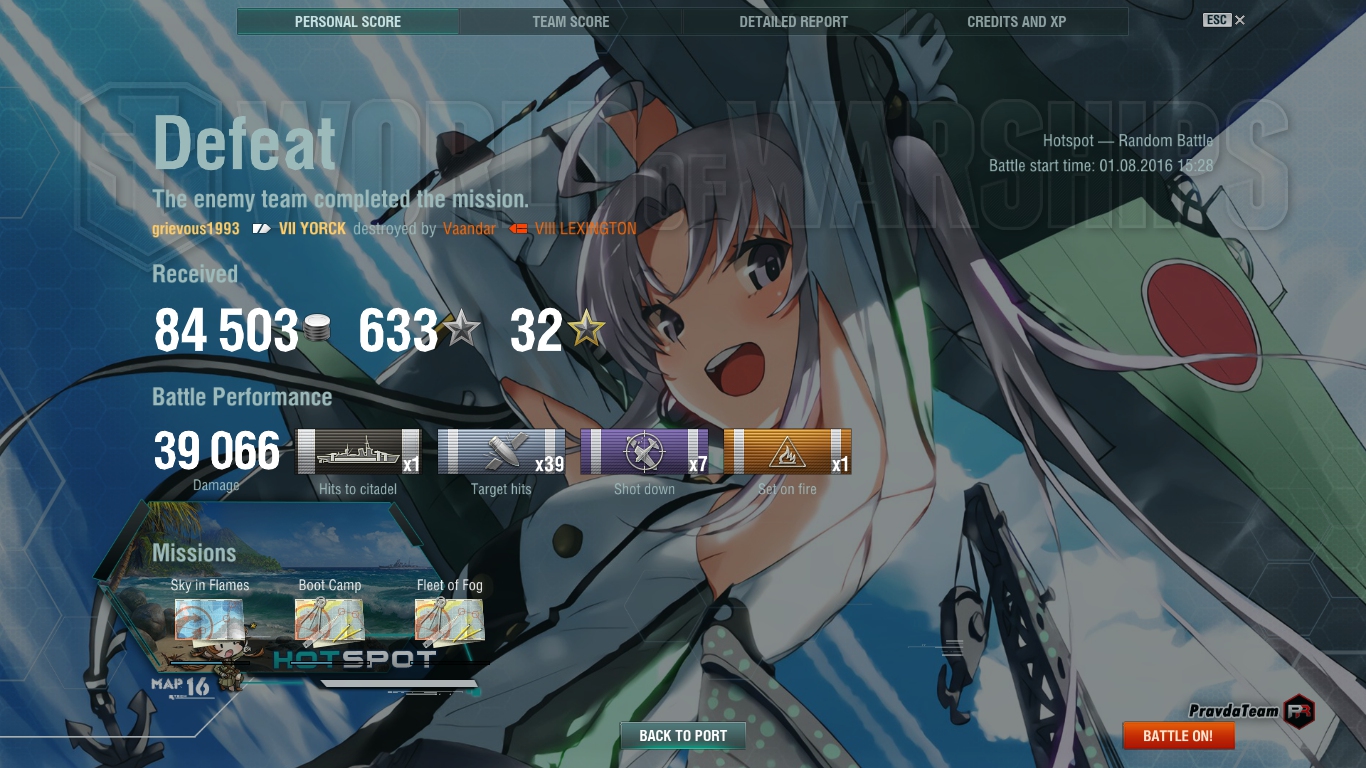The image size is (1366, 768).
Task: Click the VIII LEXINGTON ship name
Action: (585, 229)
